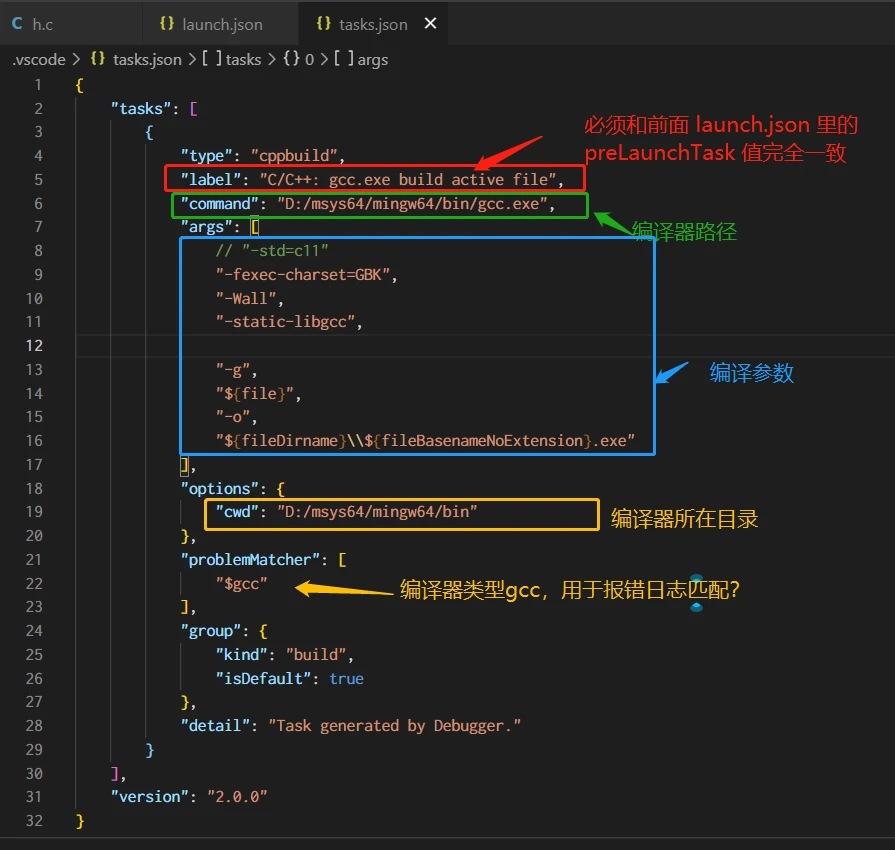Click the true value on line 26

click(x=346, y=678)
